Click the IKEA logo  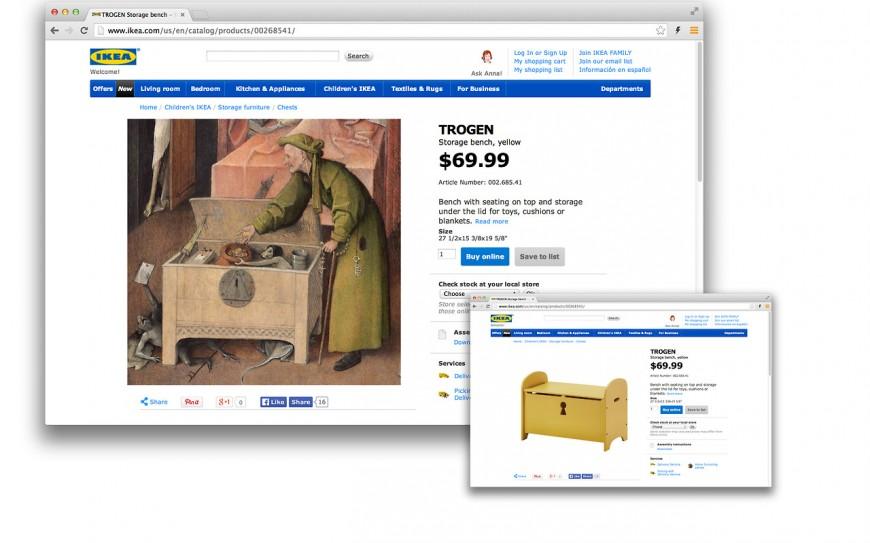(x=114, y=57)
